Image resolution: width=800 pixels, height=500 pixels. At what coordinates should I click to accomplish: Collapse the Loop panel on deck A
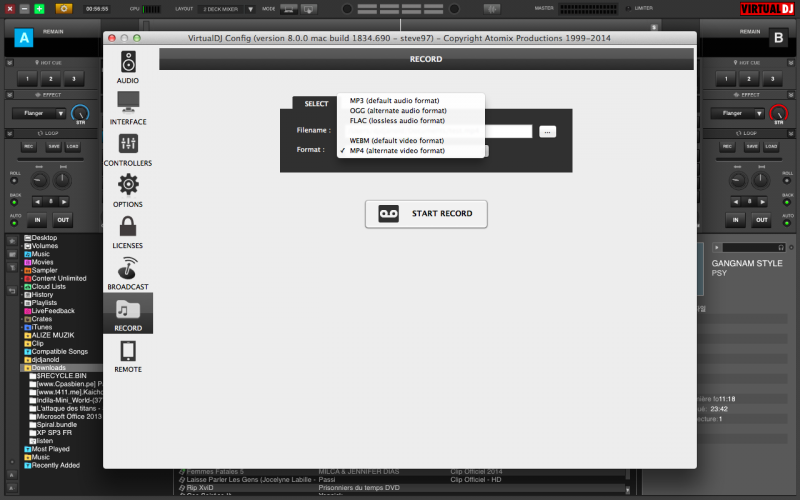(10, 133)
